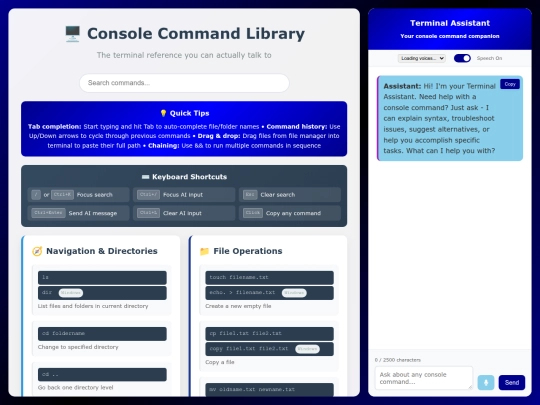
Task: Click the Search commands field
Action: click(x=184, y=83)
